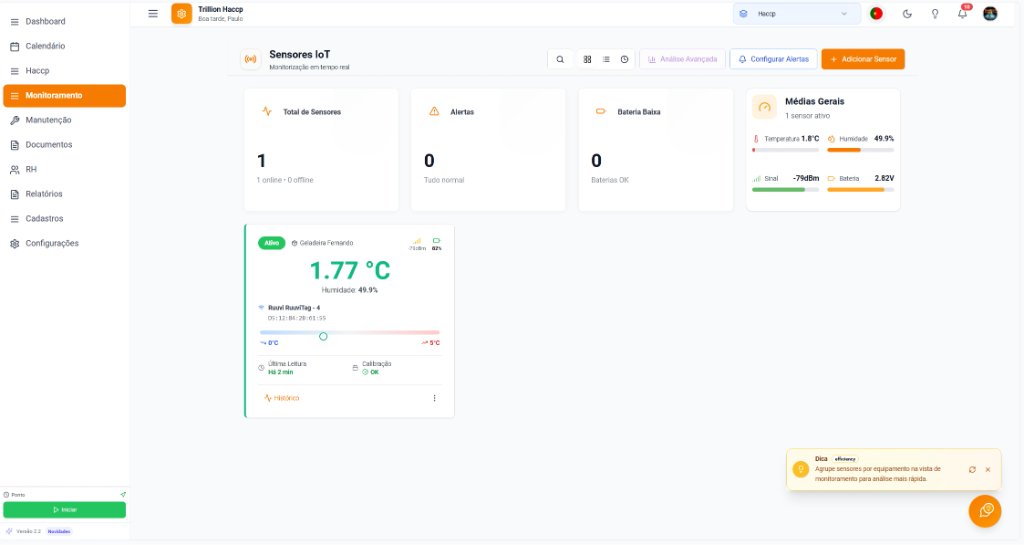
Task: Click the sensor signal strength icon
Action: pos(417,241)
